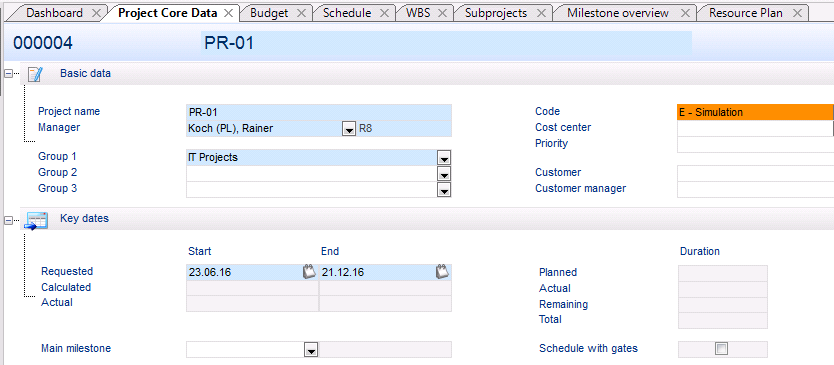Viewport: 834px width, 365px height.
Task: Click the Customer input field
Action: (755, 173)
